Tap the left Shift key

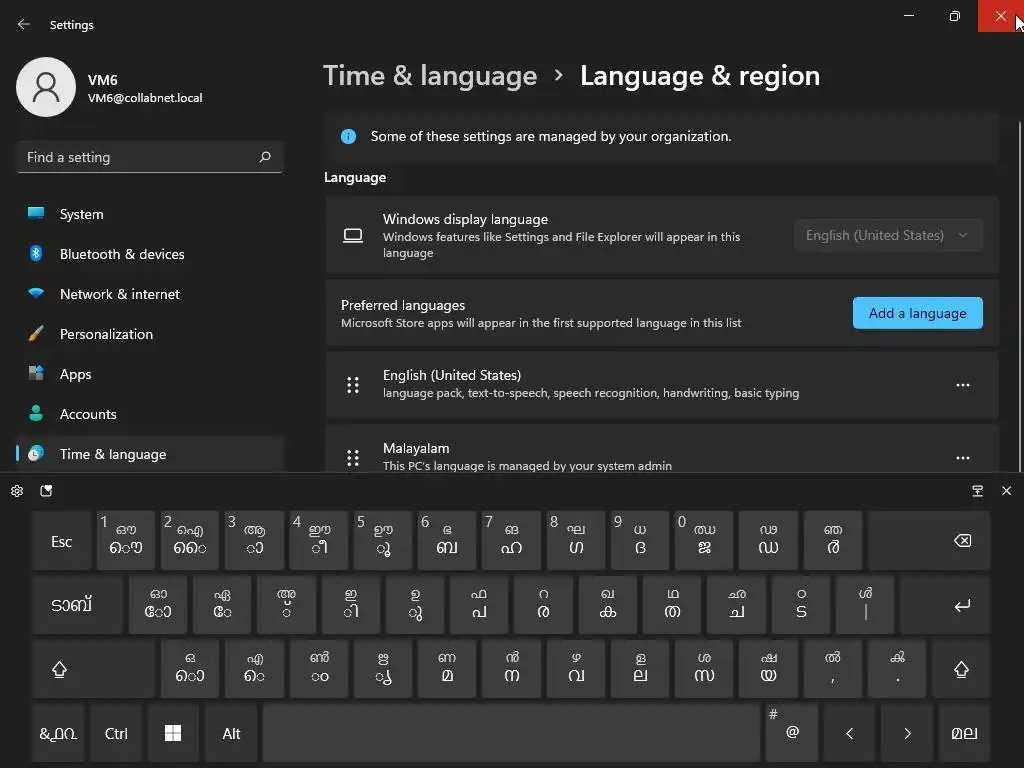click(x=93, y=669)
